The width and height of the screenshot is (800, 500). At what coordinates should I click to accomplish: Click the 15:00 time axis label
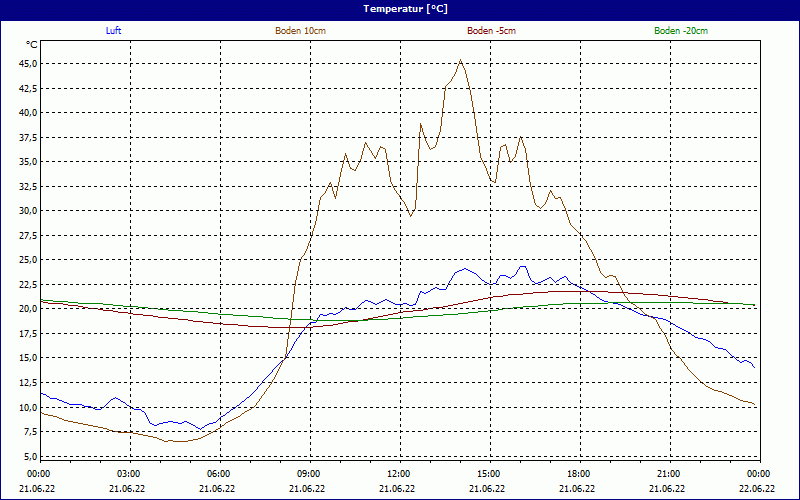coord(489,474)
